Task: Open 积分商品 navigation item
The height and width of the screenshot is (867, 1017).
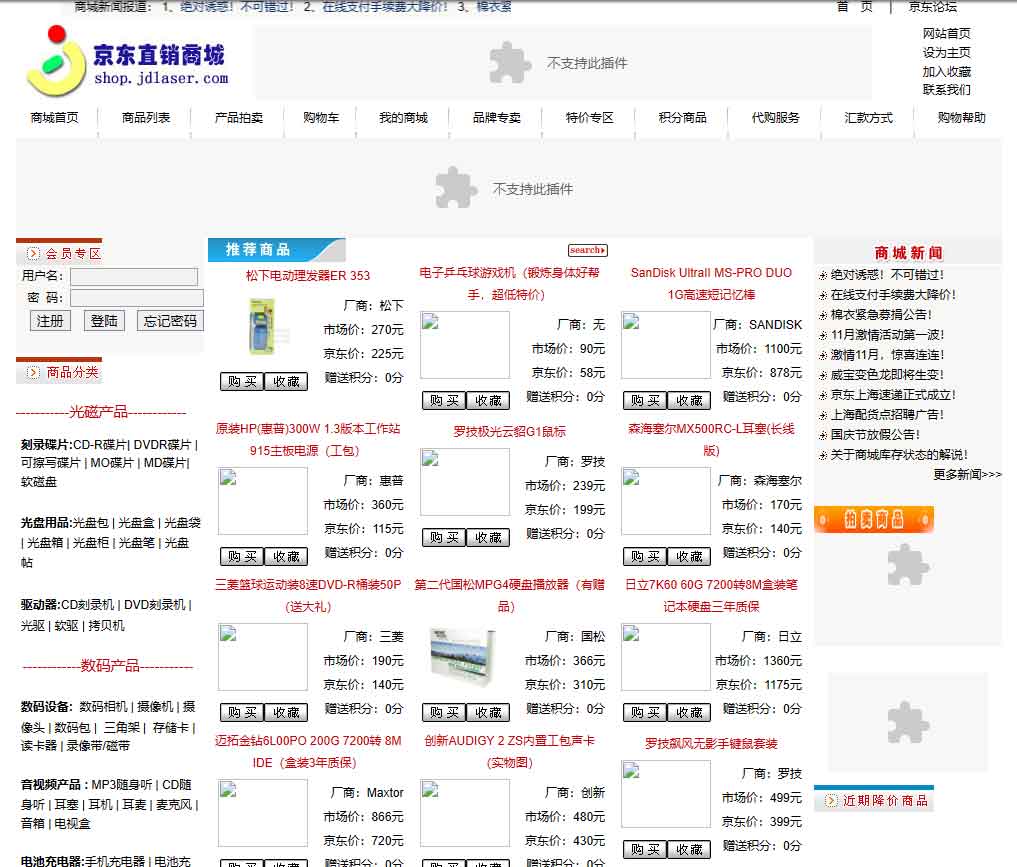Action: pyautogui.click(x=682, y=118)
